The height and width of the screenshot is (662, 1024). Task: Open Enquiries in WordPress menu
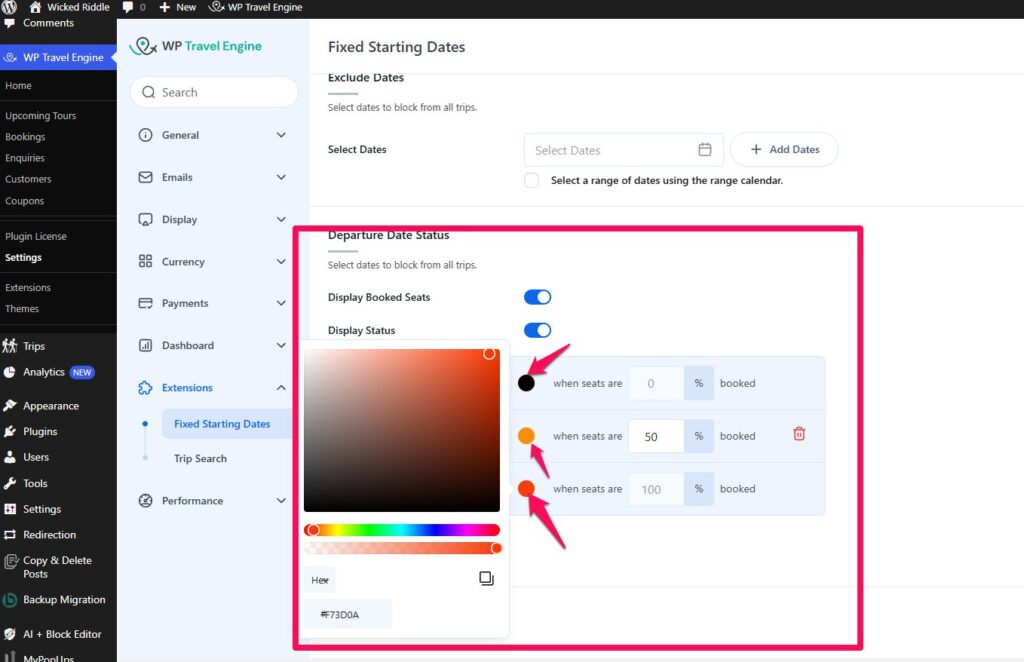(x=25, y=158)
